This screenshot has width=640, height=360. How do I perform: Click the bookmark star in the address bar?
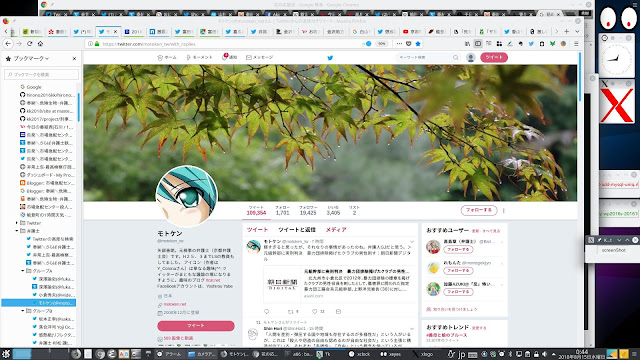[x=418, y=44]
